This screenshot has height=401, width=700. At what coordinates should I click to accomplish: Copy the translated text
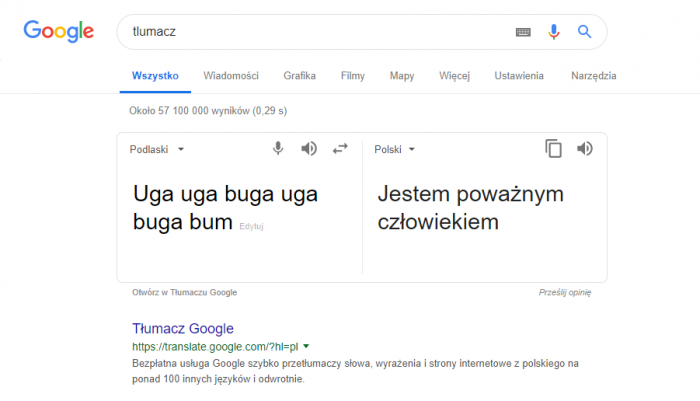(x=553, y=149)
